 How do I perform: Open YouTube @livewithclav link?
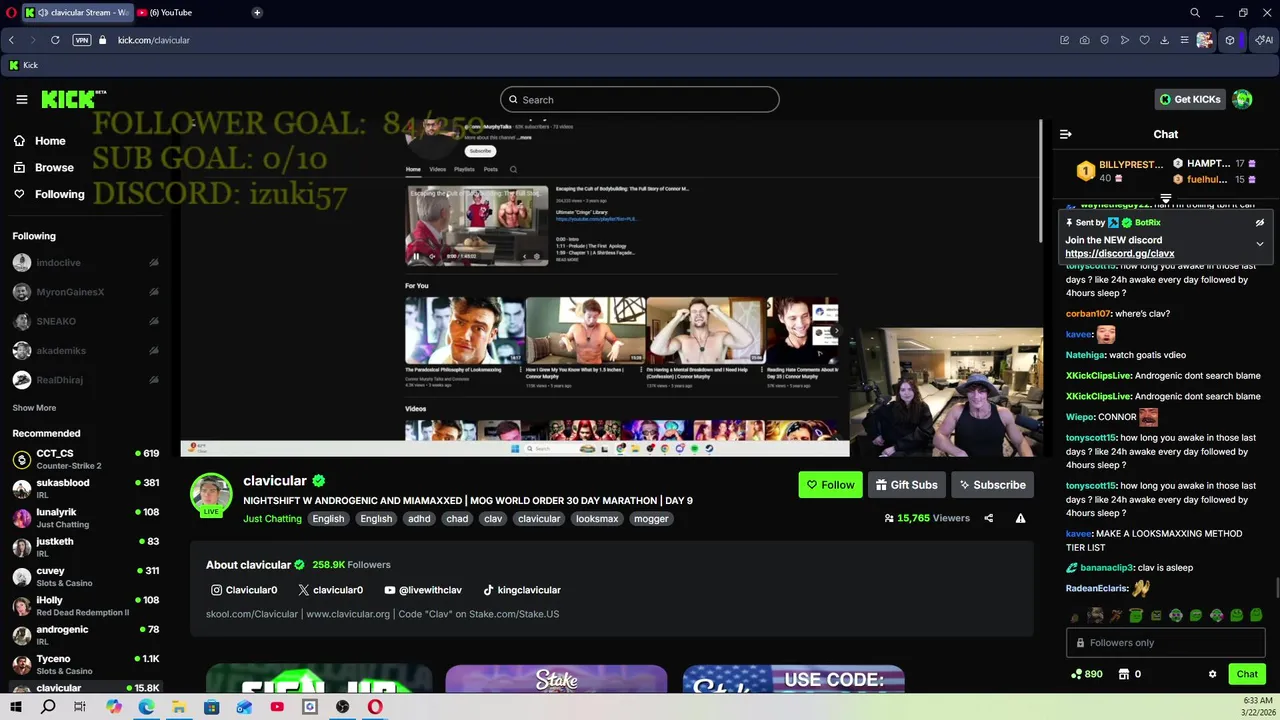[423, 590]
